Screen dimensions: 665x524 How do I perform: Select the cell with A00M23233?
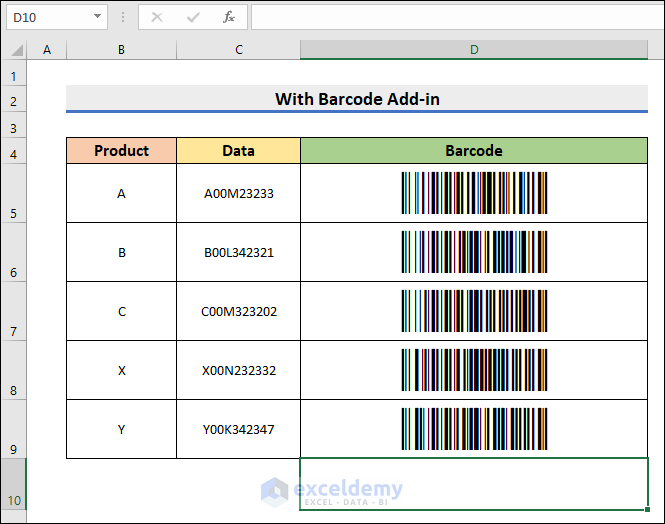coord(239,193)
